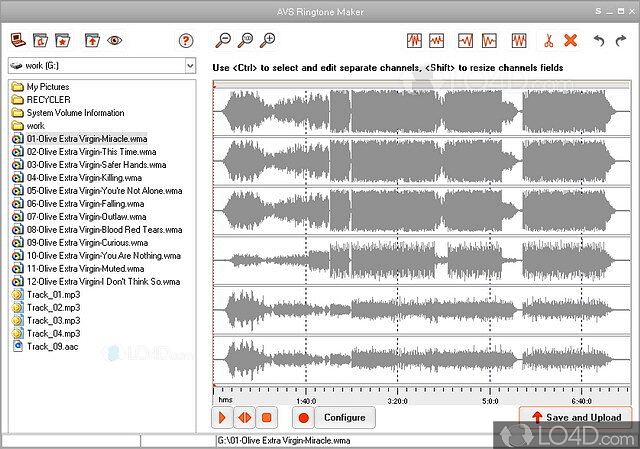Click the orange X delete icon

pos(571,41)
